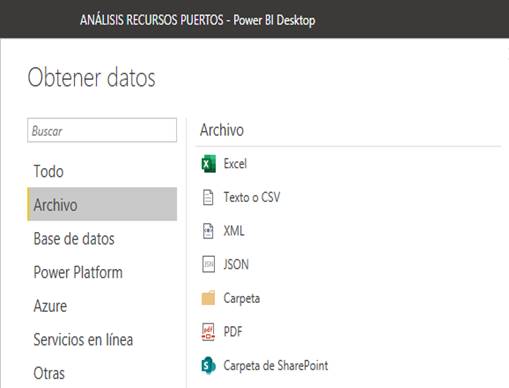Click the Texto o CSV document icon
509x388 pixels.
click(208, 197)
